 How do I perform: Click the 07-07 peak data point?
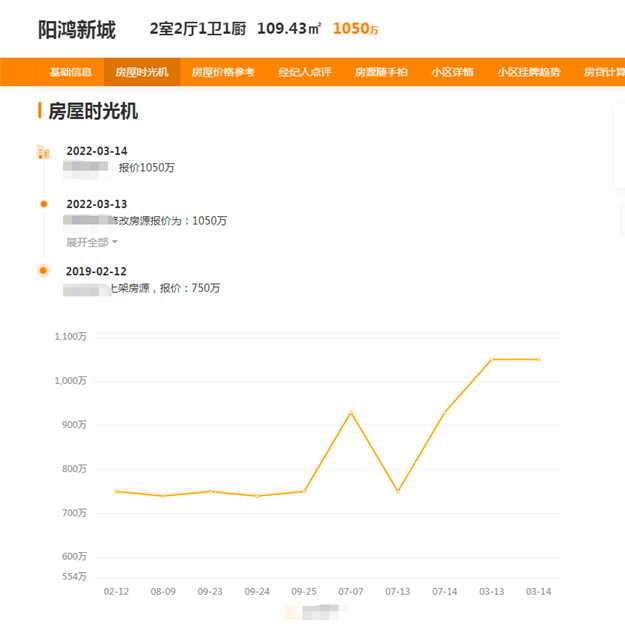point(351,412)
